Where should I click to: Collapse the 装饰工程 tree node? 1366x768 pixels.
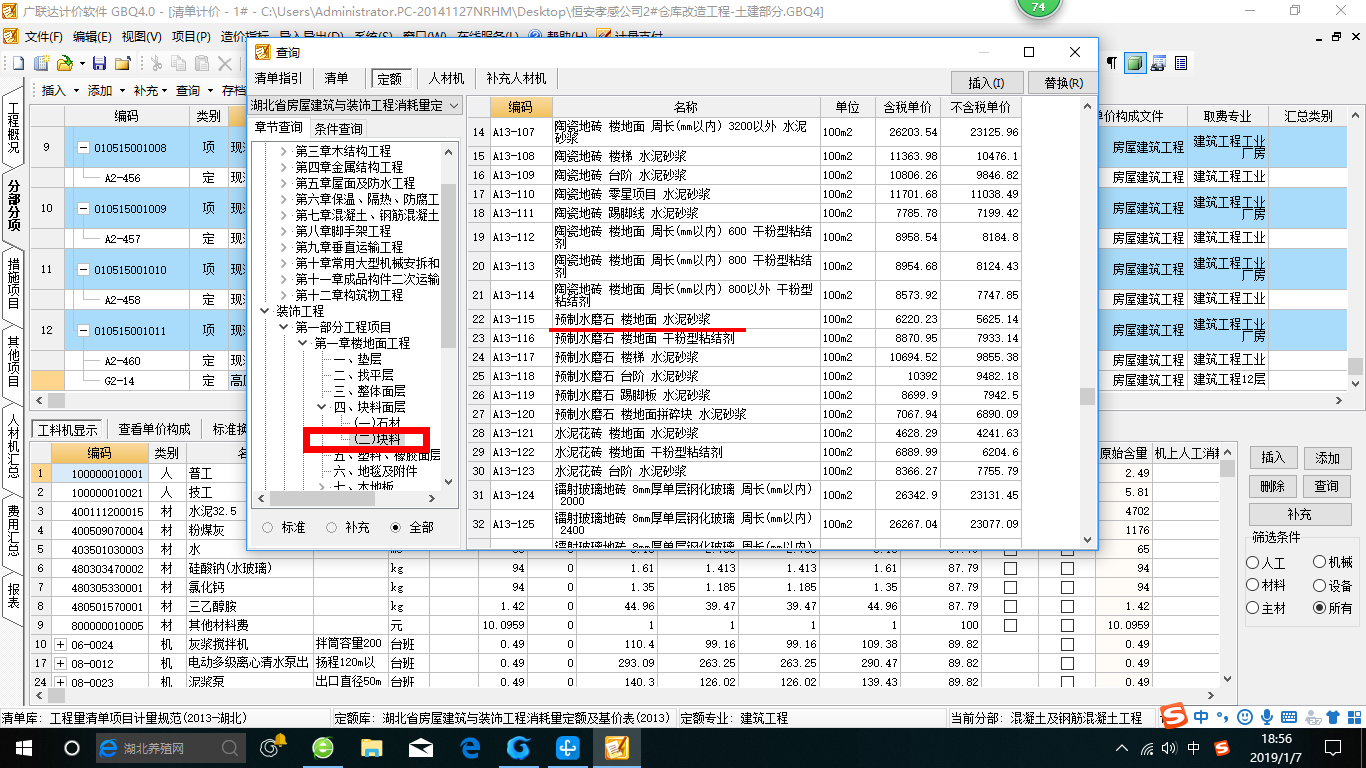(265, 311)
